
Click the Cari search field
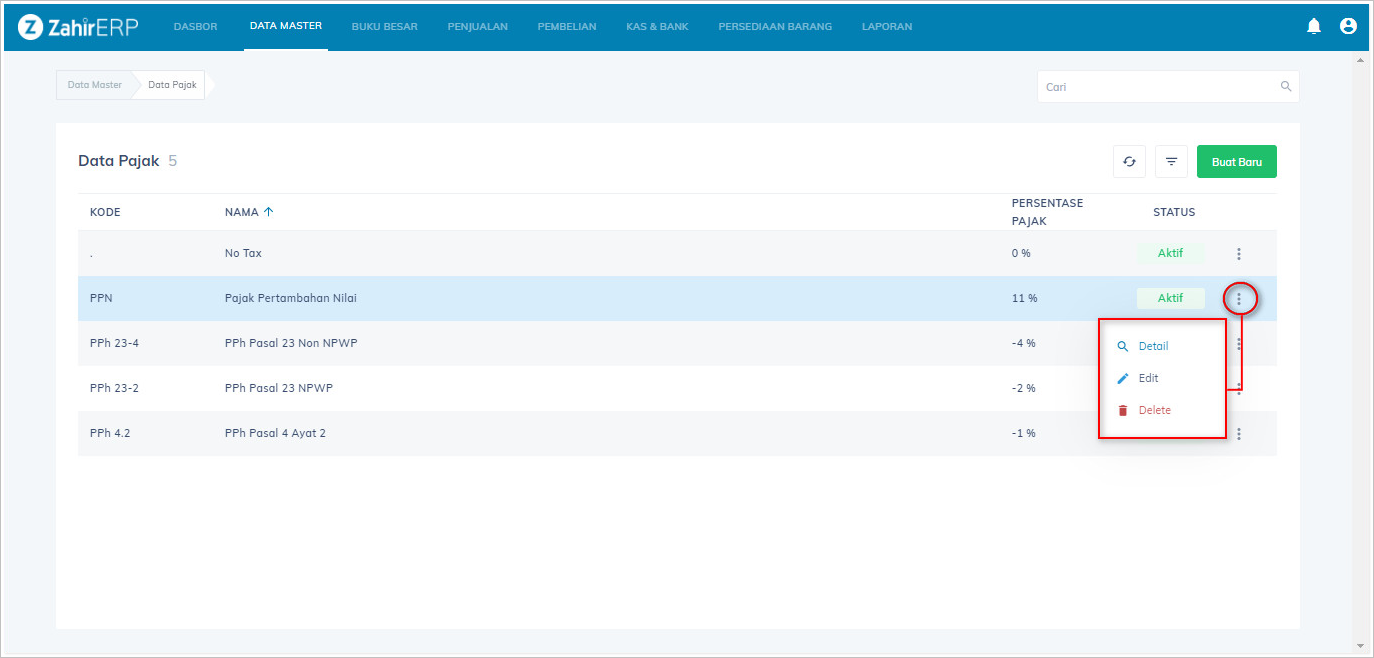[x=1160, y=87]
